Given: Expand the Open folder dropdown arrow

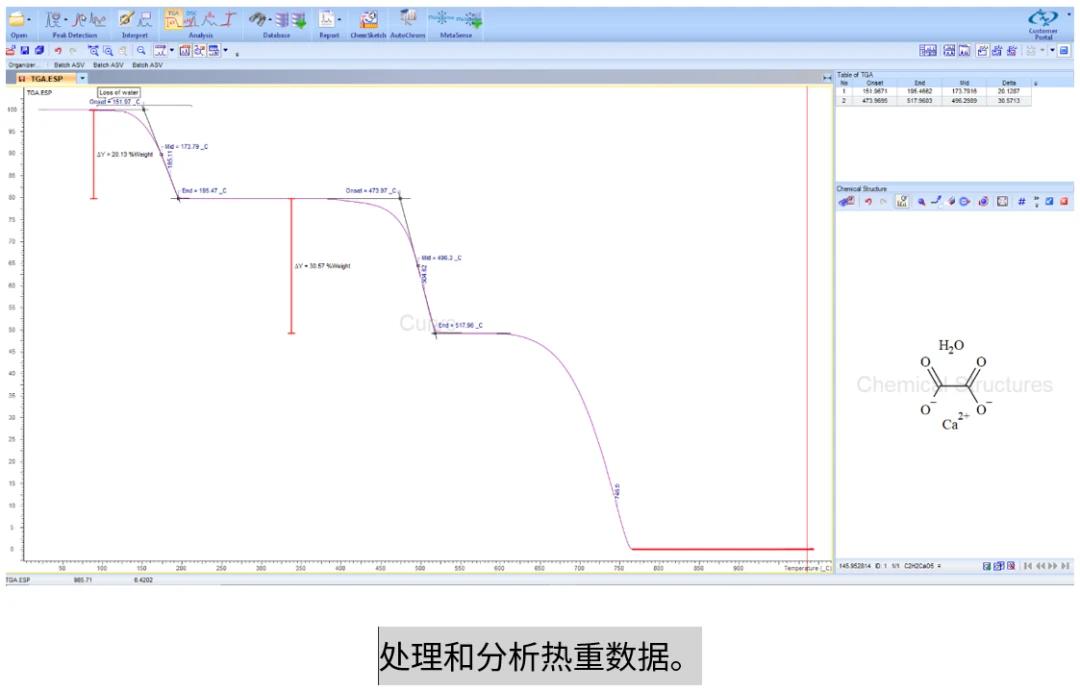Looking at the screenshot, I should [29, 20].
